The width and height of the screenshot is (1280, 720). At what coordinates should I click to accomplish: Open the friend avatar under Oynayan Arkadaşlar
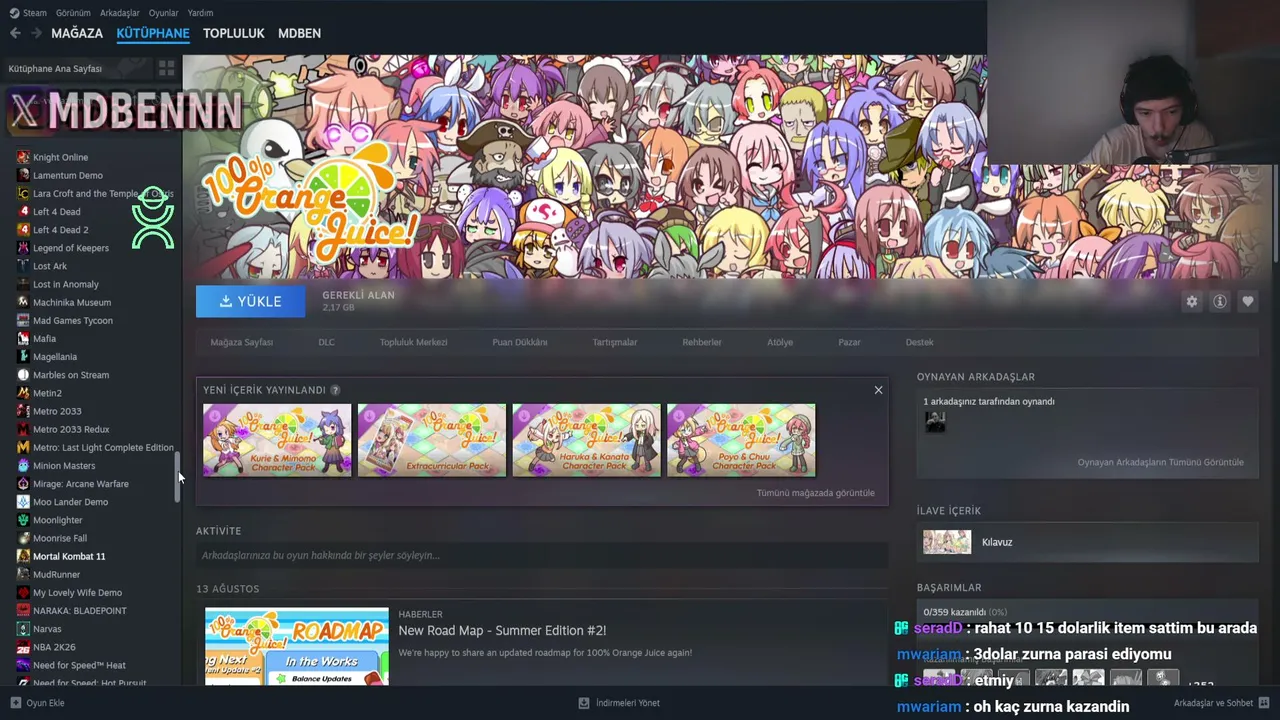[x=935, y=422]
